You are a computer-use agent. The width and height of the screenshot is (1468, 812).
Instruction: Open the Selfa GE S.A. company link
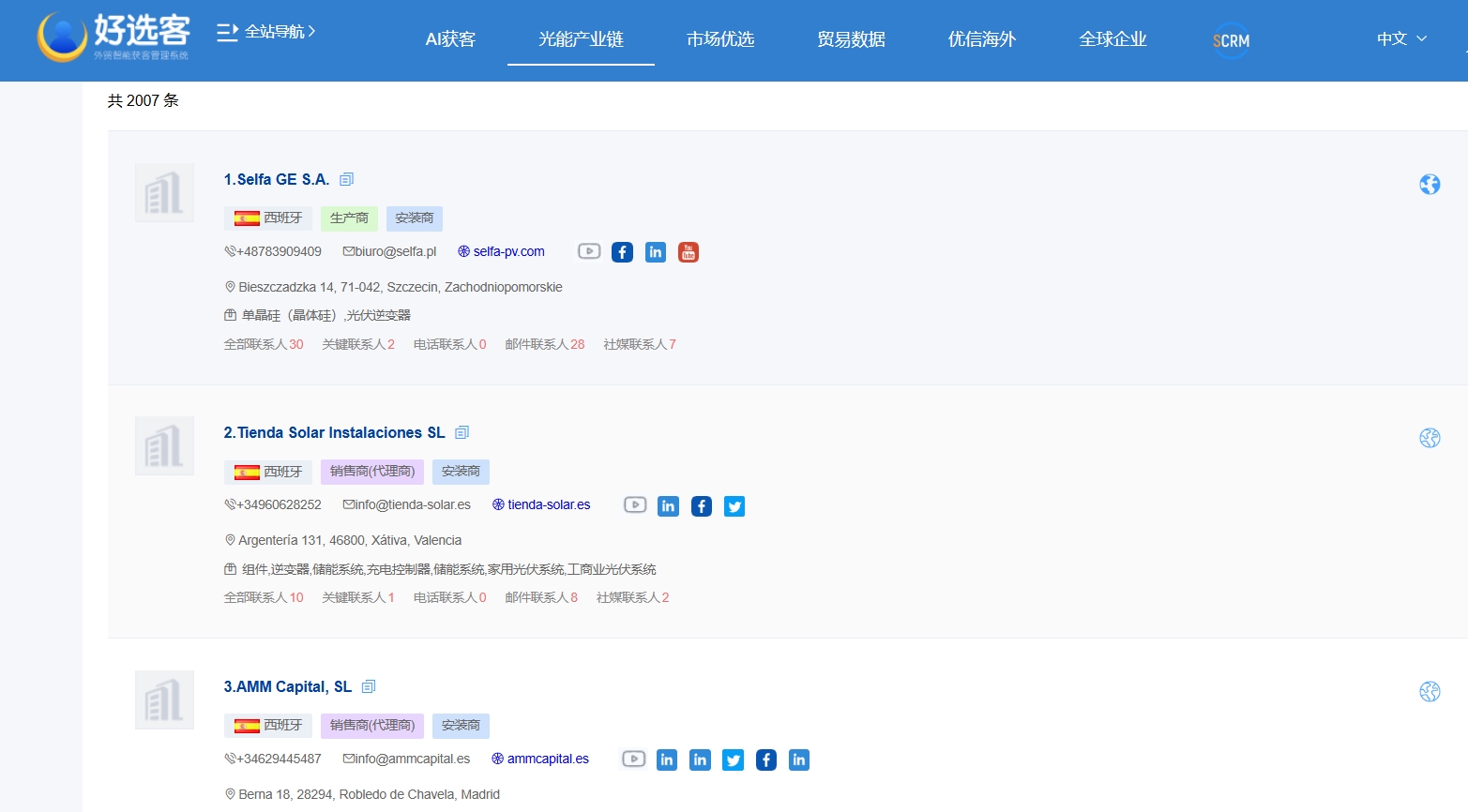click(x=277, y=179)
